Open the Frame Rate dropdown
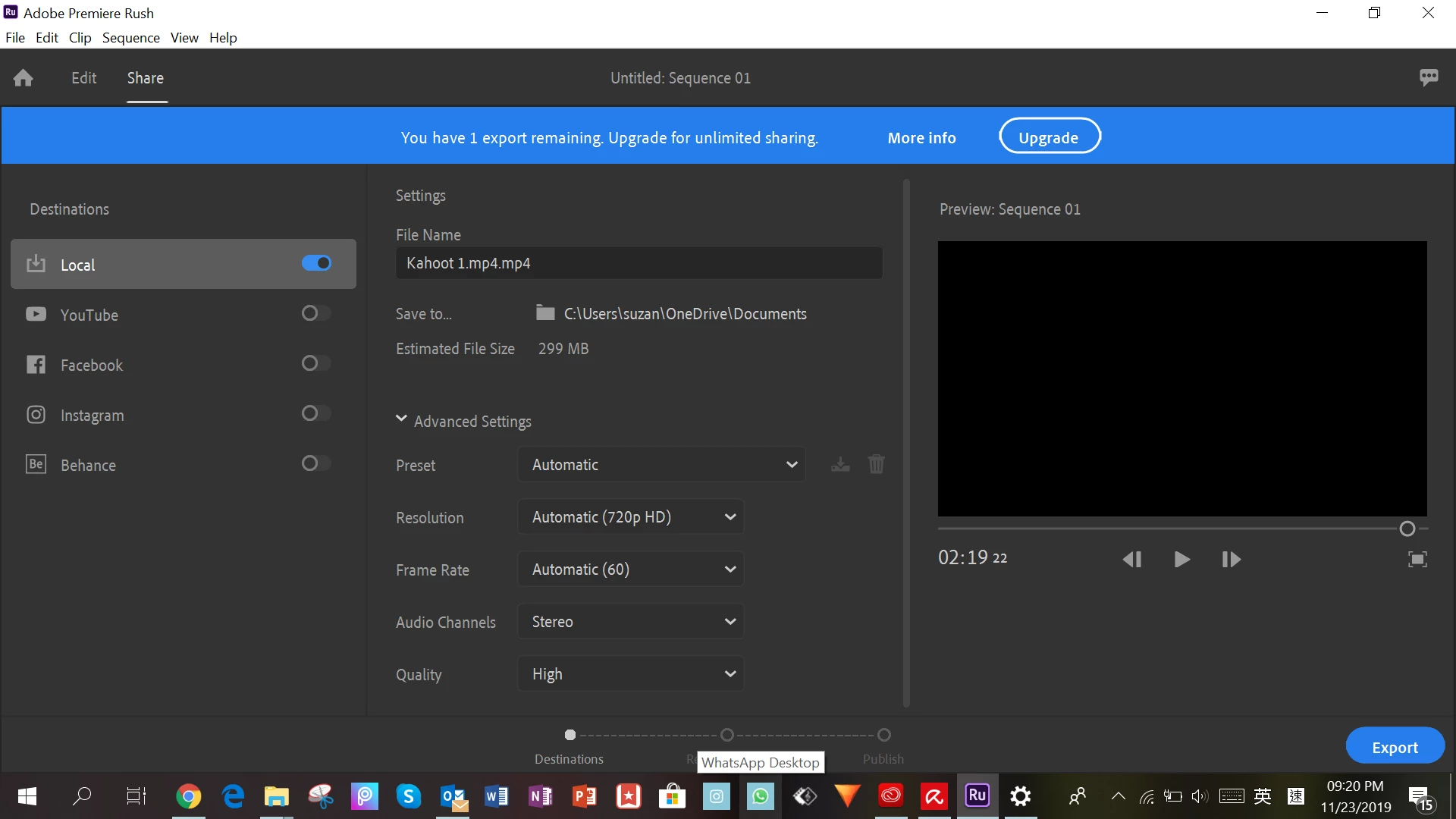This screenshot has width=1456, height=819. (x=630, y=570)
